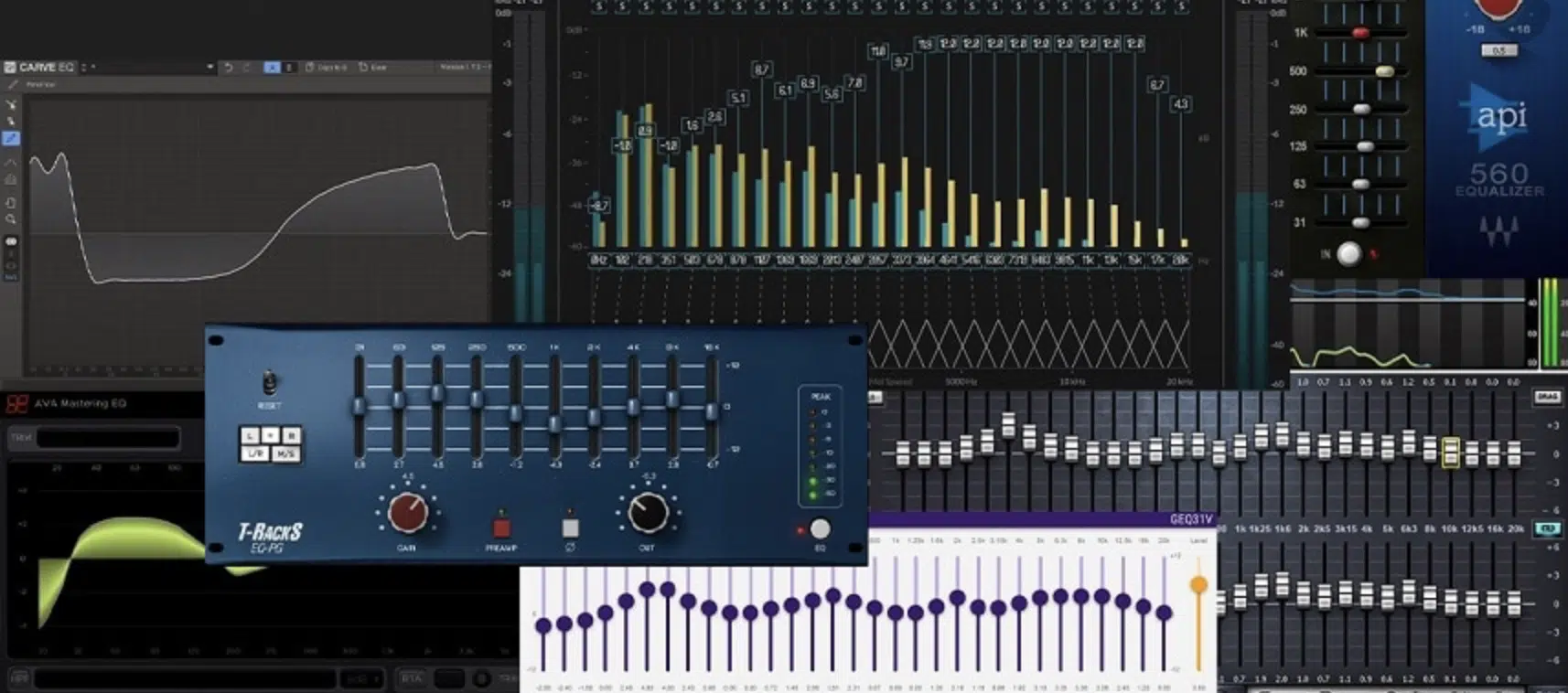Click the Carve EQ logo icon
Image resolution: width=1568 pixels, height=693 pixels.
coord(10,68)
